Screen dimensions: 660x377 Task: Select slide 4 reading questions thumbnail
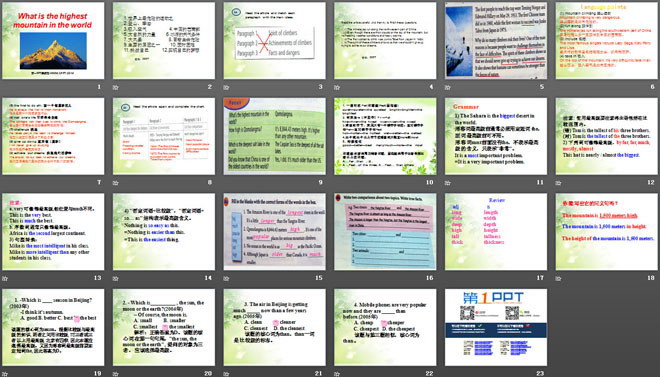(x=385, y=40)
